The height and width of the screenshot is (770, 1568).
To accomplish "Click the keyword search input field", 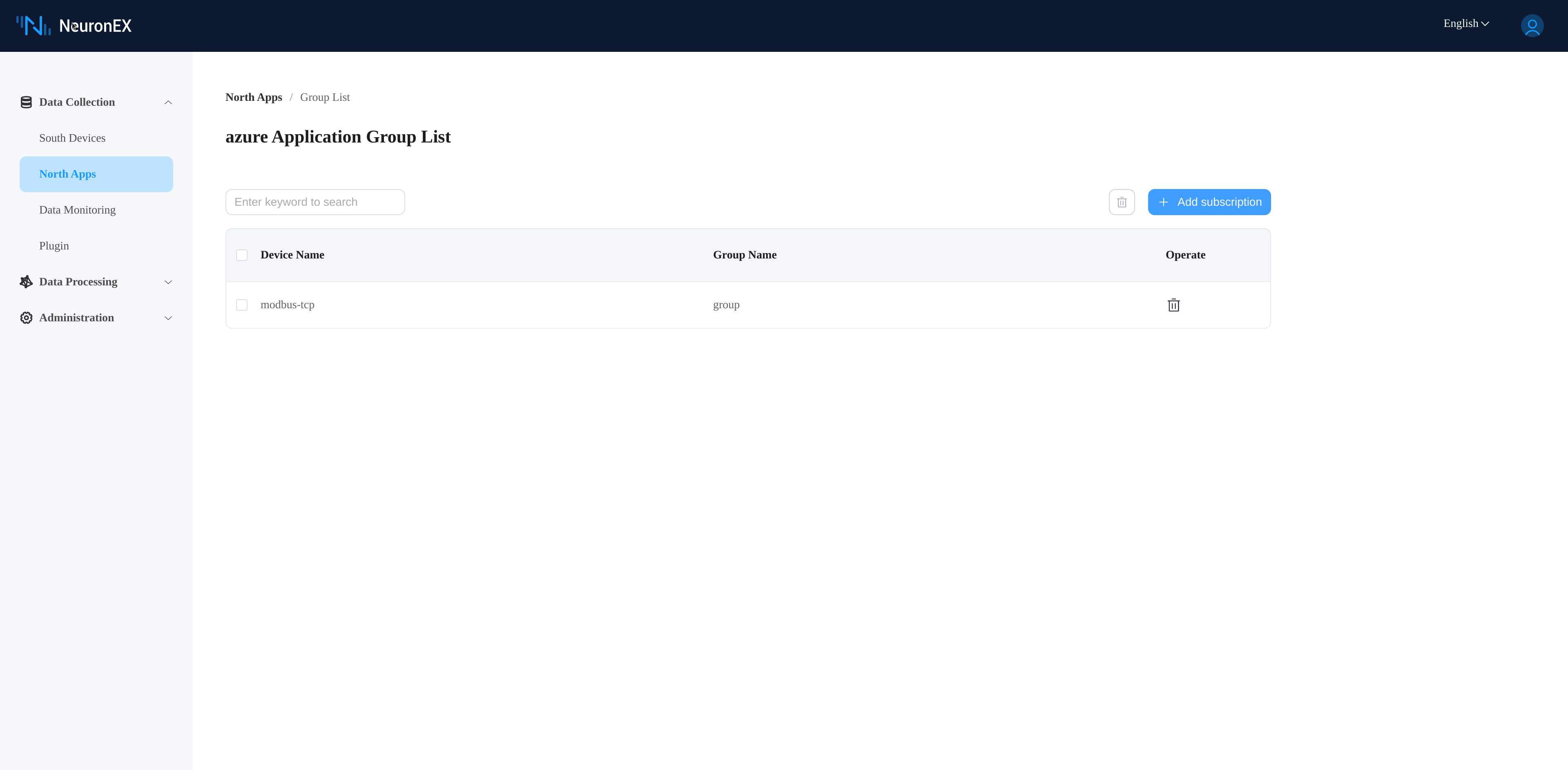I will (x=314, y=201).
